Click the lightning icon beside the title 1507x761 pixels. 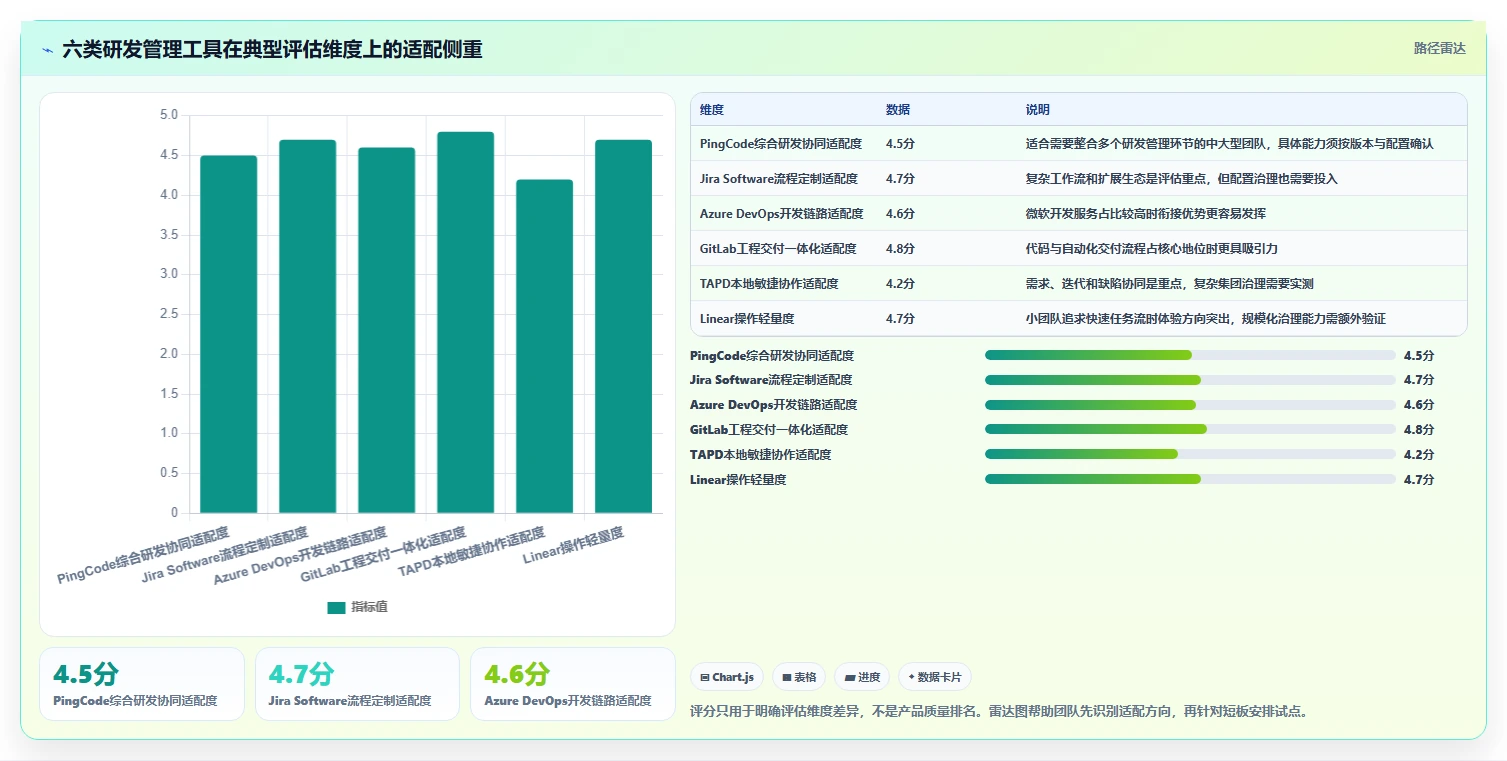click(x=47, y=49)
